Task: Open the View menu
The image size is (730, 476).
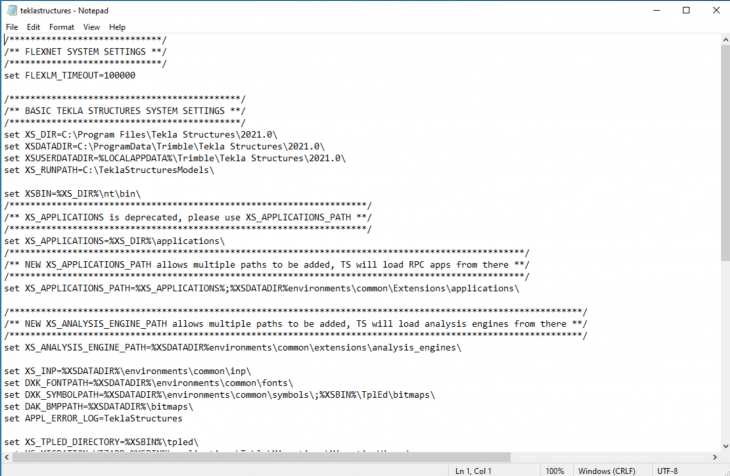Action: pos(91,27)
